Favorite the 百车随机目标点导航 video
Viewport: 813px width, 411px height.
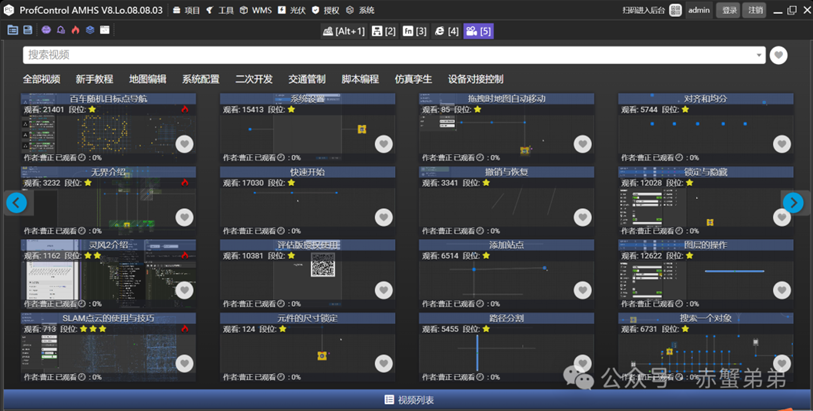coord(184,144)
